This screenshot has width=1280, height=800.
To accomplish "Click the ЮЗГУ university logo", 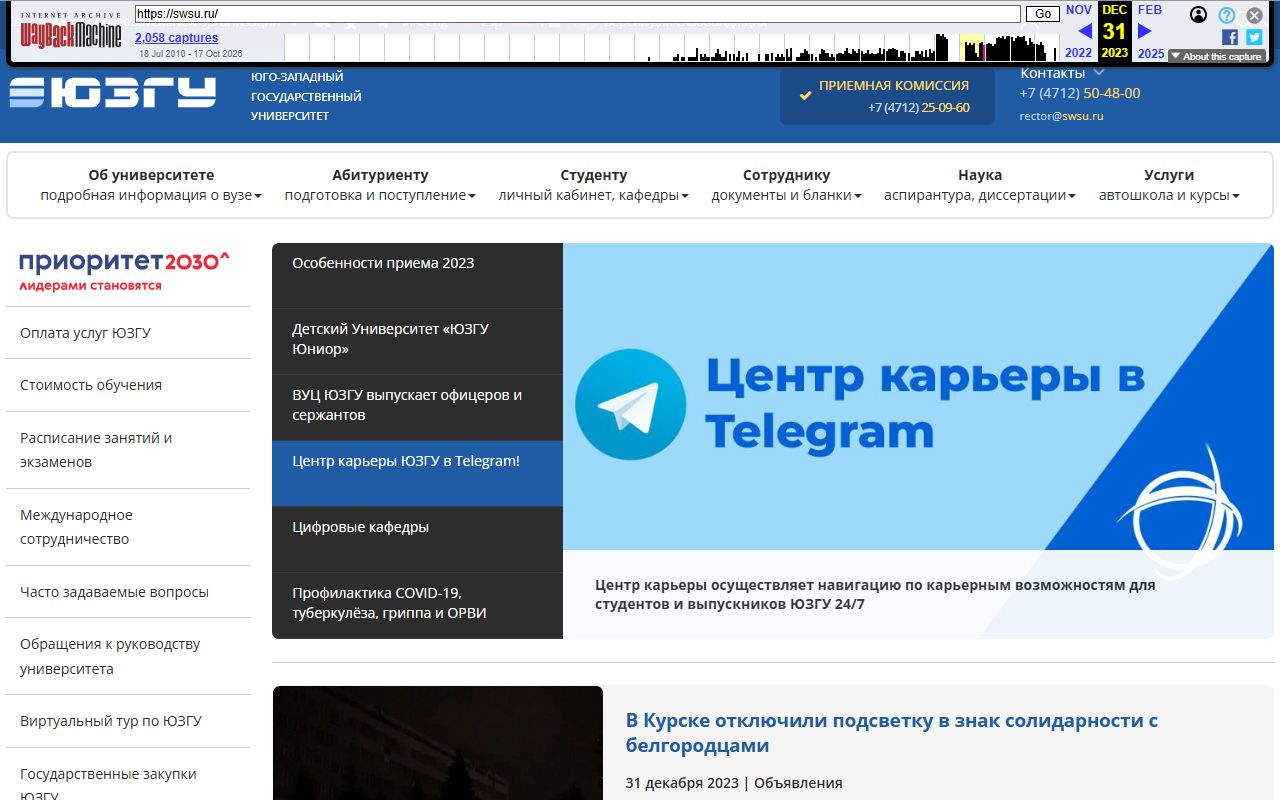I will (112, 92).
